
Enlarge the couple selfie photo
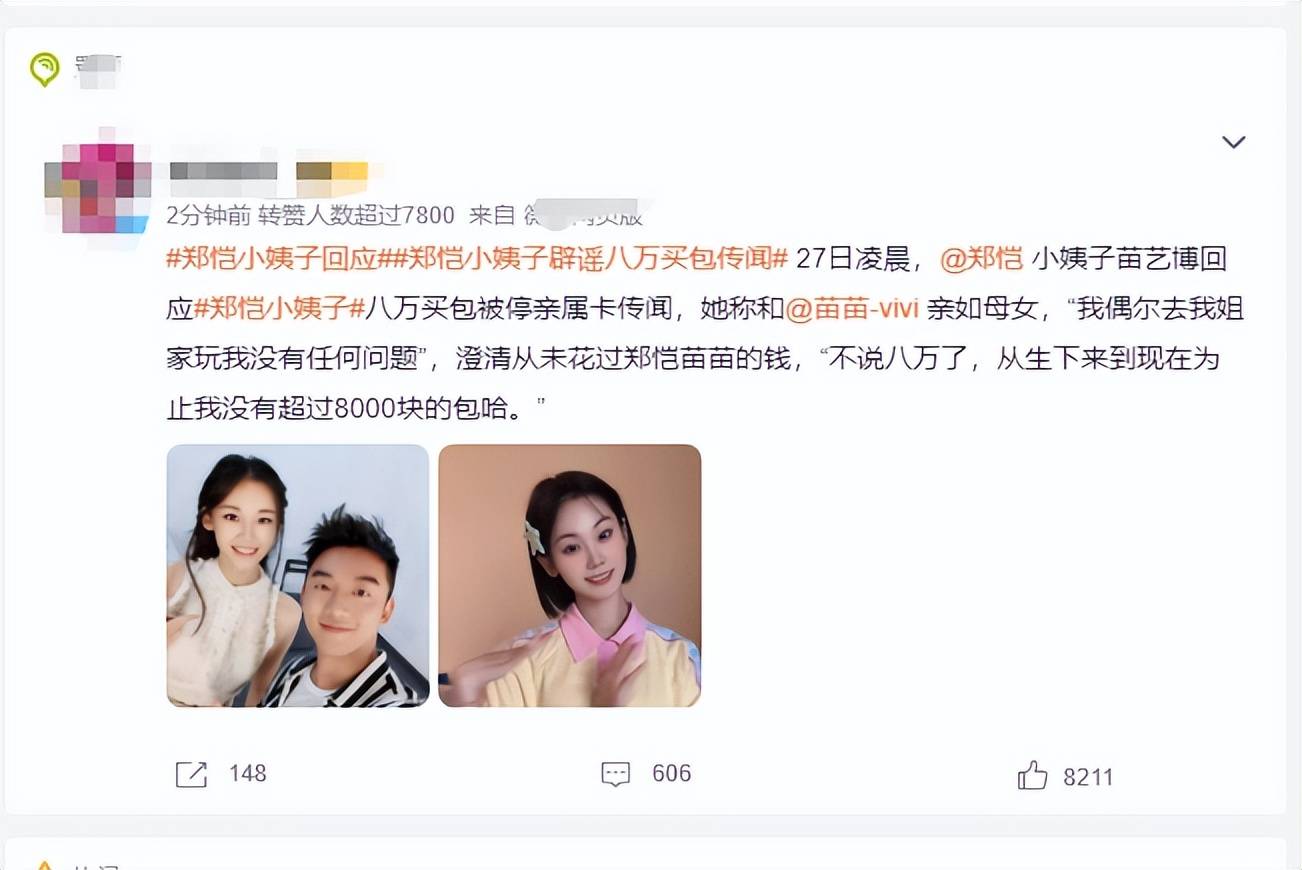tap(298, 576)
